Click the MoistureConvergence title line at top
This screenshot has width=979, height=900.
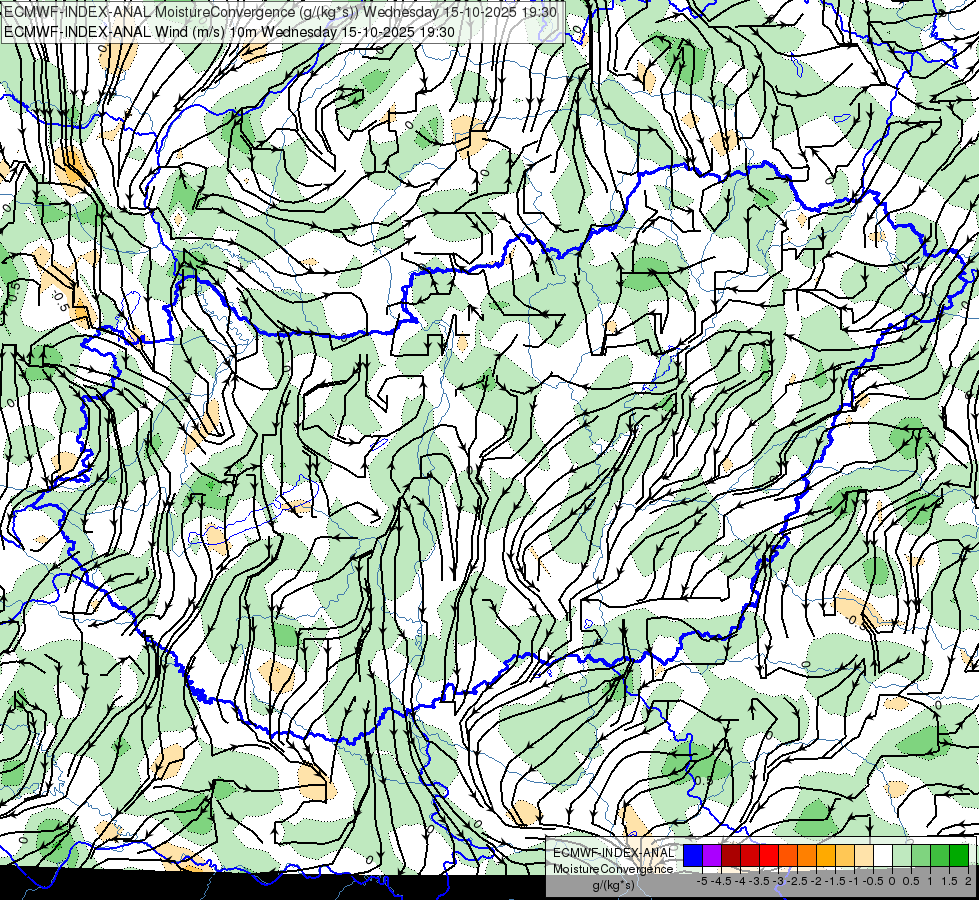coord(280,12)
